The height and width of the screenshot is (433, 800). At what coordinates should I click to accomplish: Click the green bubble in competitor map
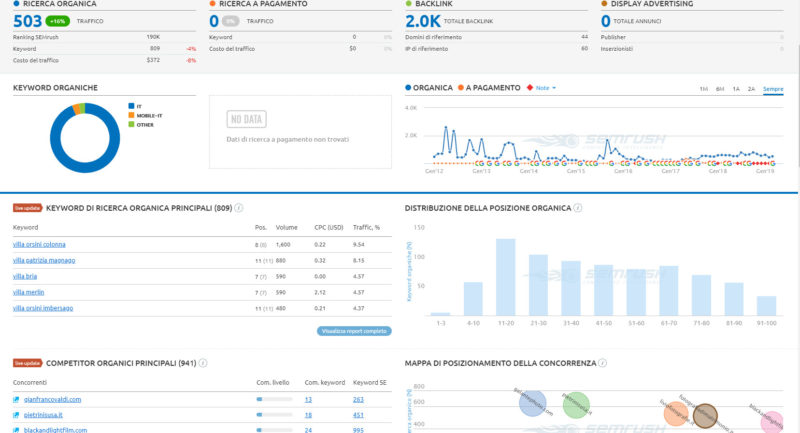point(576,405)
